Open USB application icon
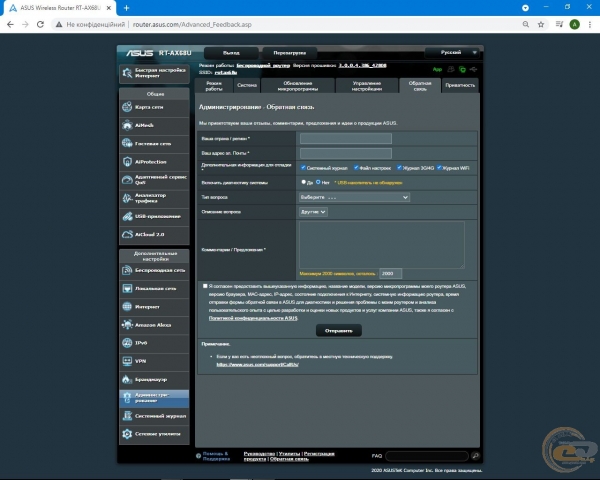600x480 pixels. coord(127,216)
